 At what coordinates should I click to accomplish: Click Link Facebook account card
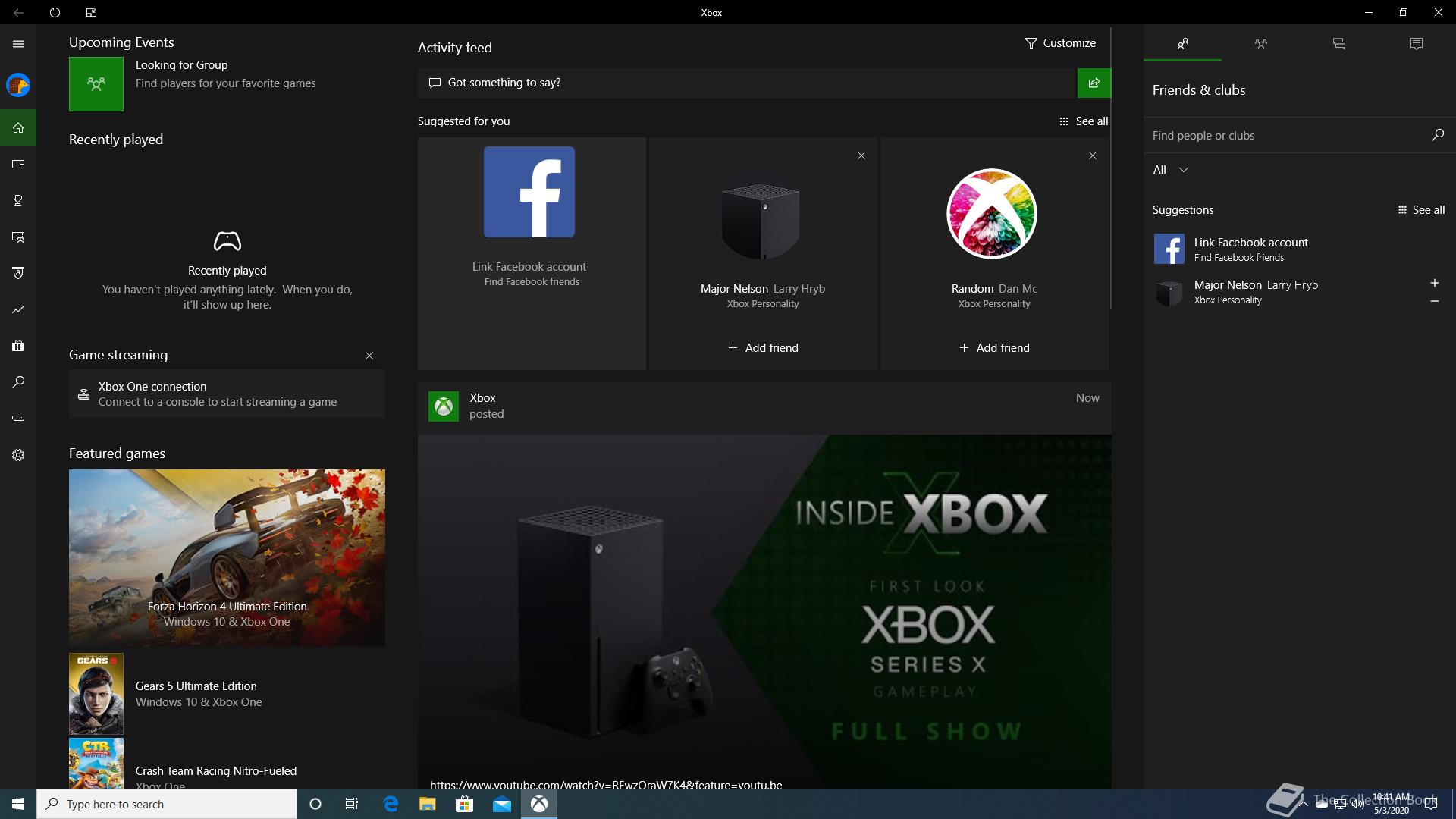pos(532,253)
